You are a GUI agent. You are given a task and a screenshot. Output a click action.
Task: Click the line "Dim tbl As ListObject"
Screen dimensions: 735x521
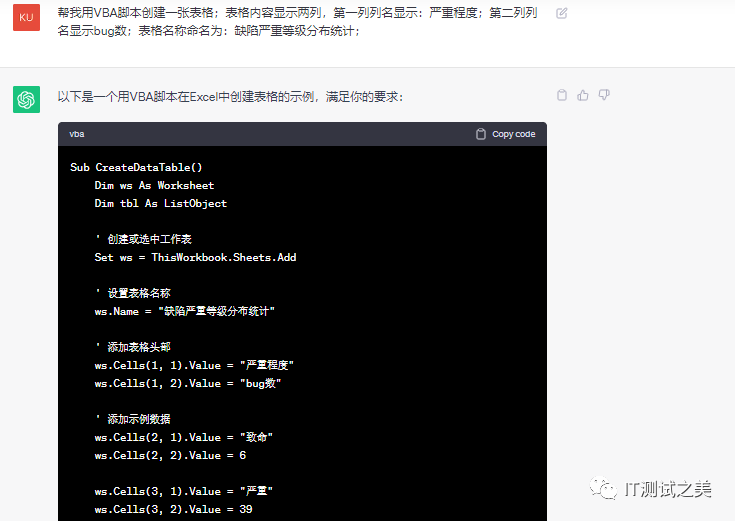click(161, 204)
